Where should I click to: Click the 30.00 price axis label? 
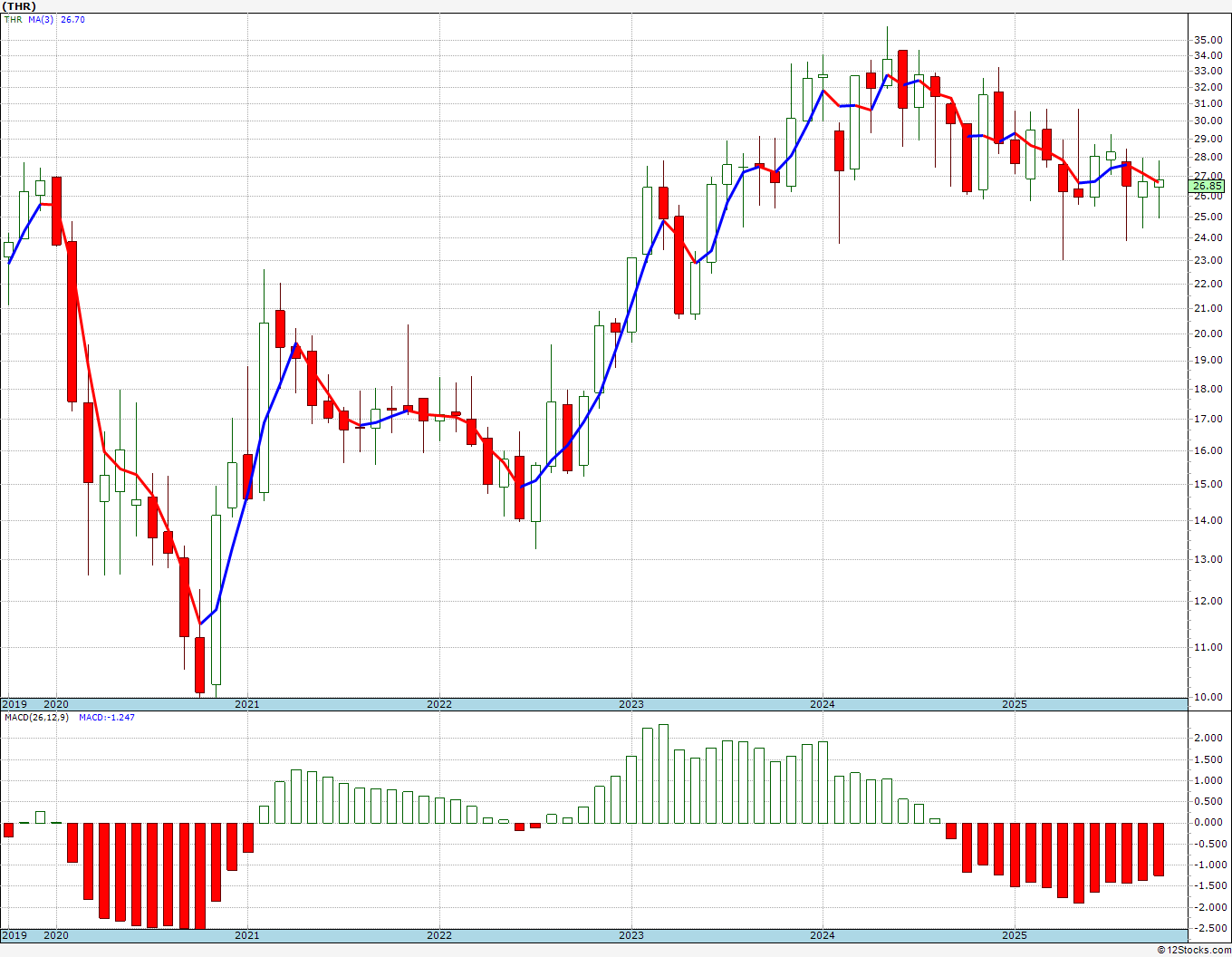[x=1208, y=121]
